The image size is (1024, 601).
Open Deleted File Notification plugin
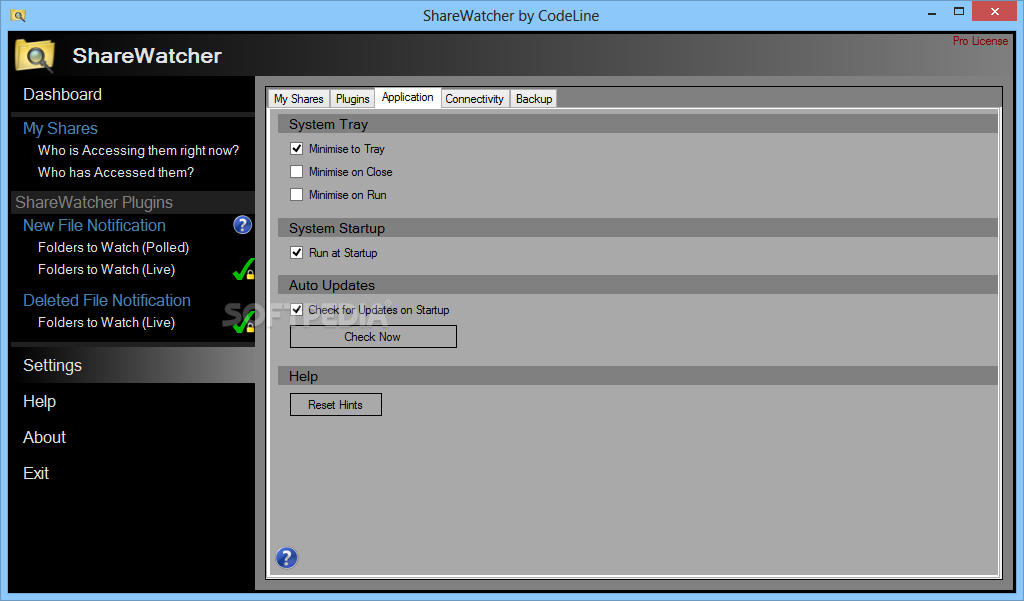[106, 300]
